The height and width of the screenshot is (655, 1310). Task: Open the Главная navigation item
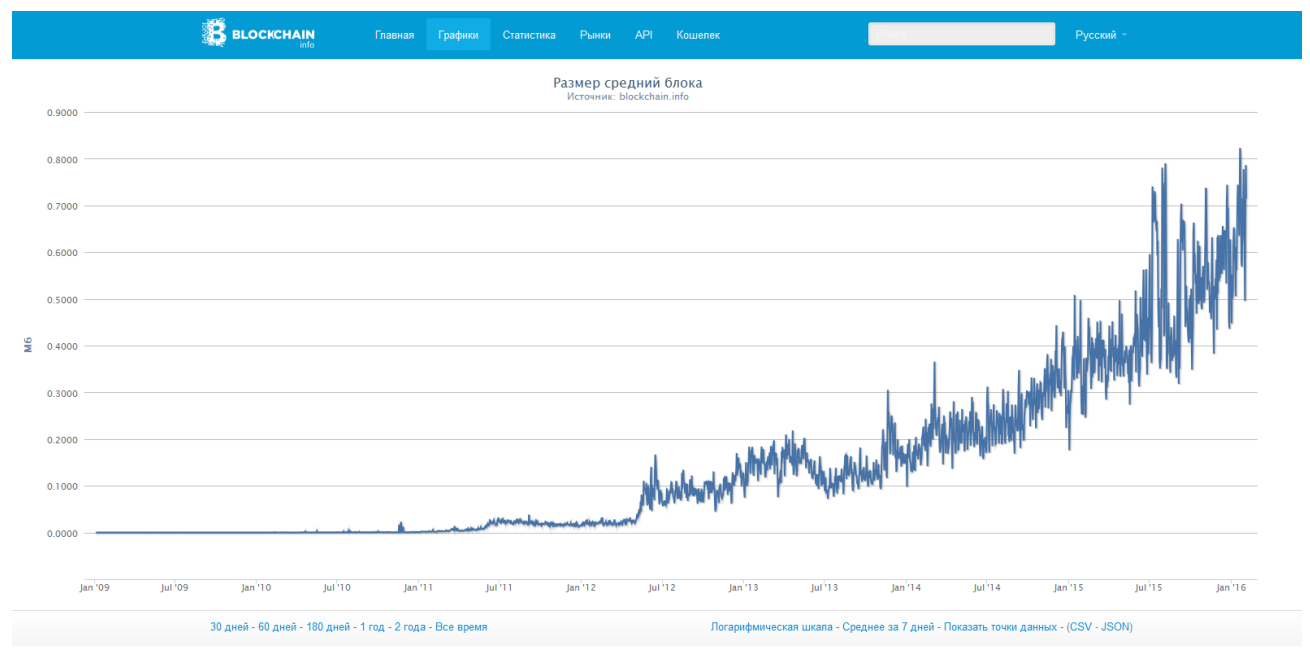[394, 35]
